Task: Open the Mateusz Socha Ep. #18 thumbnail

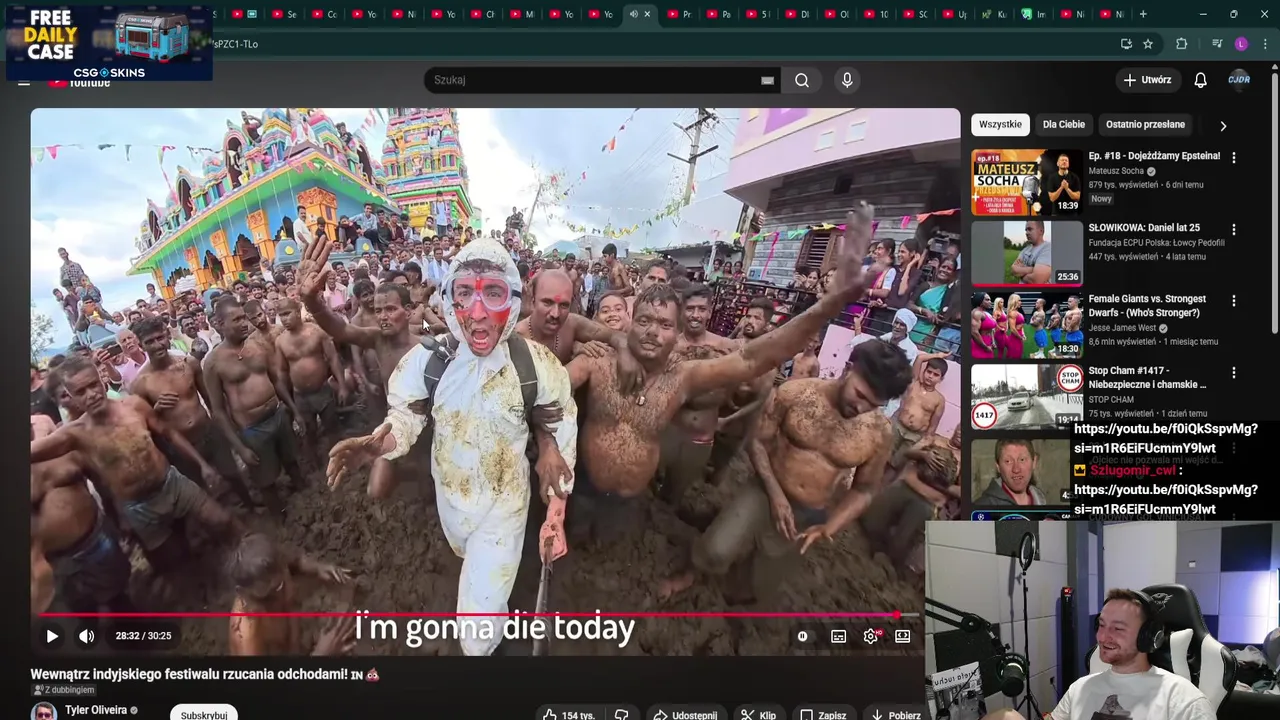Action: pos(1027,182)
